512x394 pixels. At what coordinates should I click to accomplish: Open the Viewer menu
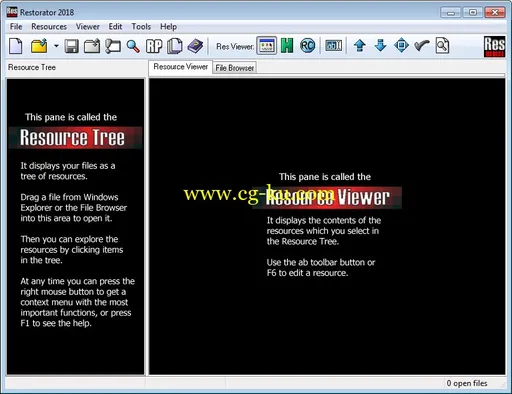[x=88, y=27]
